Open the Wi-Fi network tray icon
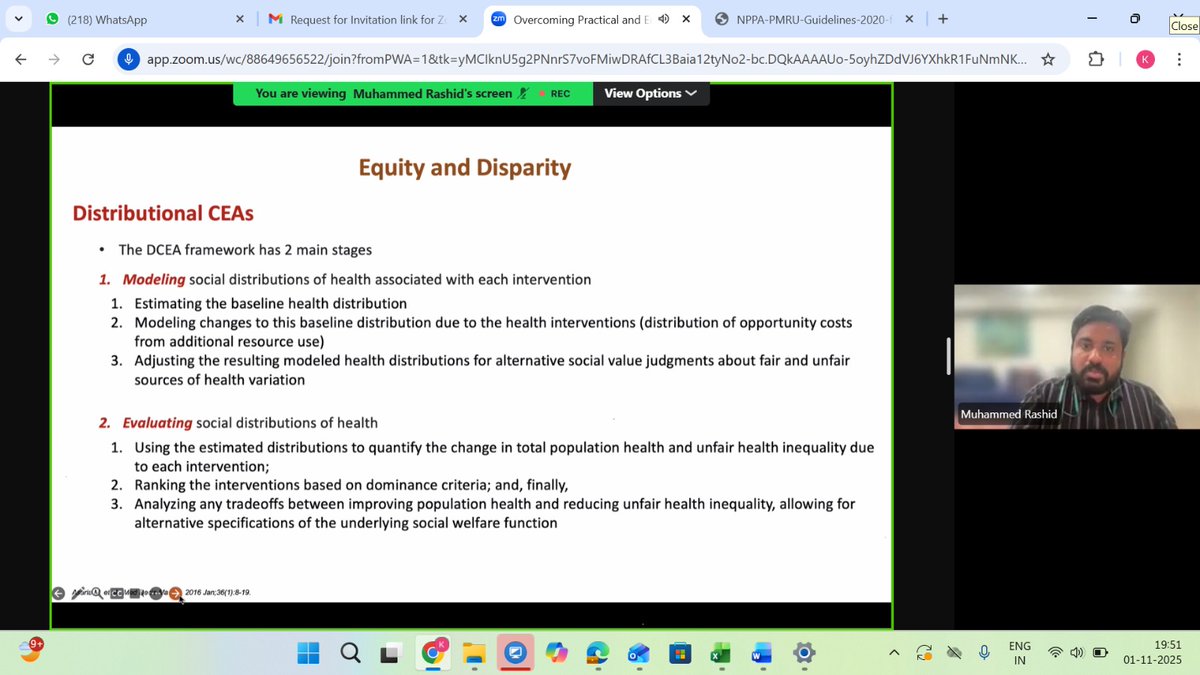Image resolution: width=1200 pixels, height=675 pixels. (x=1055, y=653)
